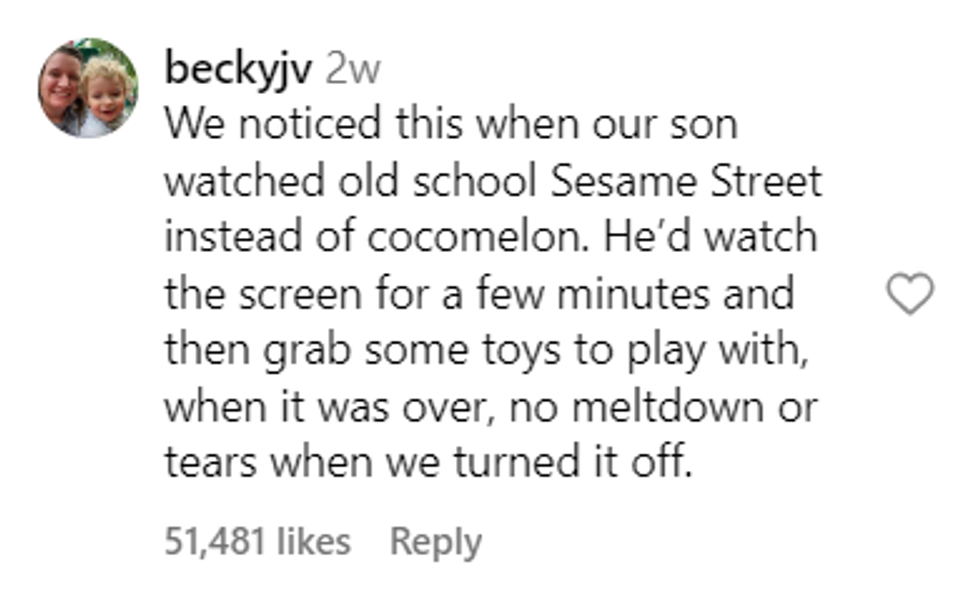
Task: View the 51,481 likes list
Action: point(257,542)
